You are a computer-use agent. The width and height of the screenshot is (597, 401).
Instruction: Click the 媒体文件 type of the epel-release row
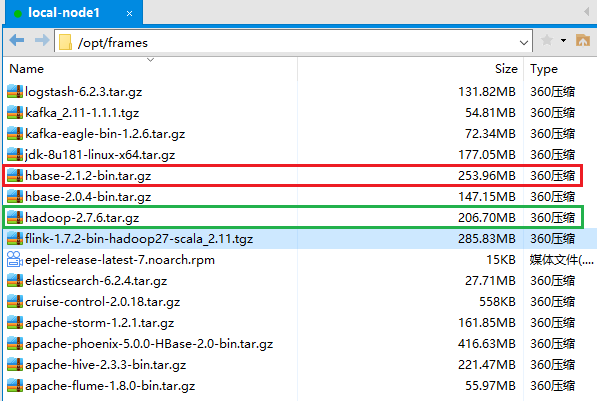click(561, 260)
